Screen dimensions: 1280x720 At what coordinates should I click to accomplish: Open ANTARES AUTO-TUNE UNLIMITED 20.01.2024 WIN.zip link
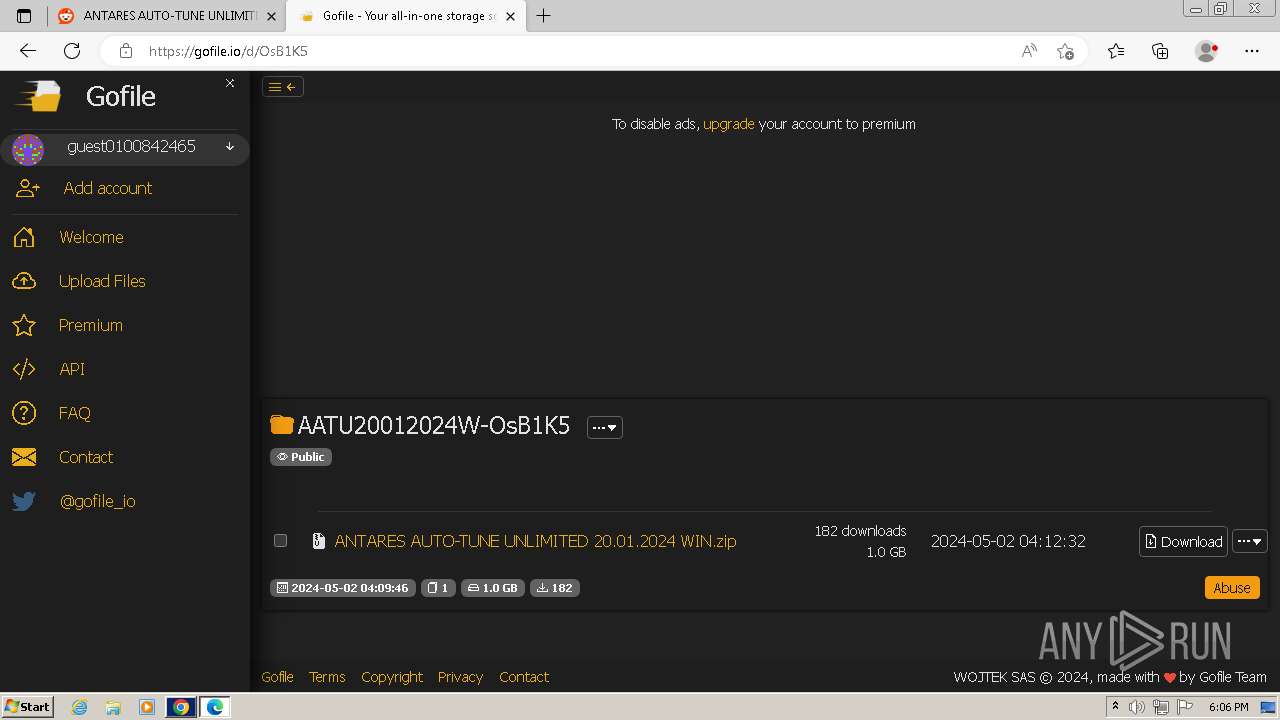coord(535,541)
